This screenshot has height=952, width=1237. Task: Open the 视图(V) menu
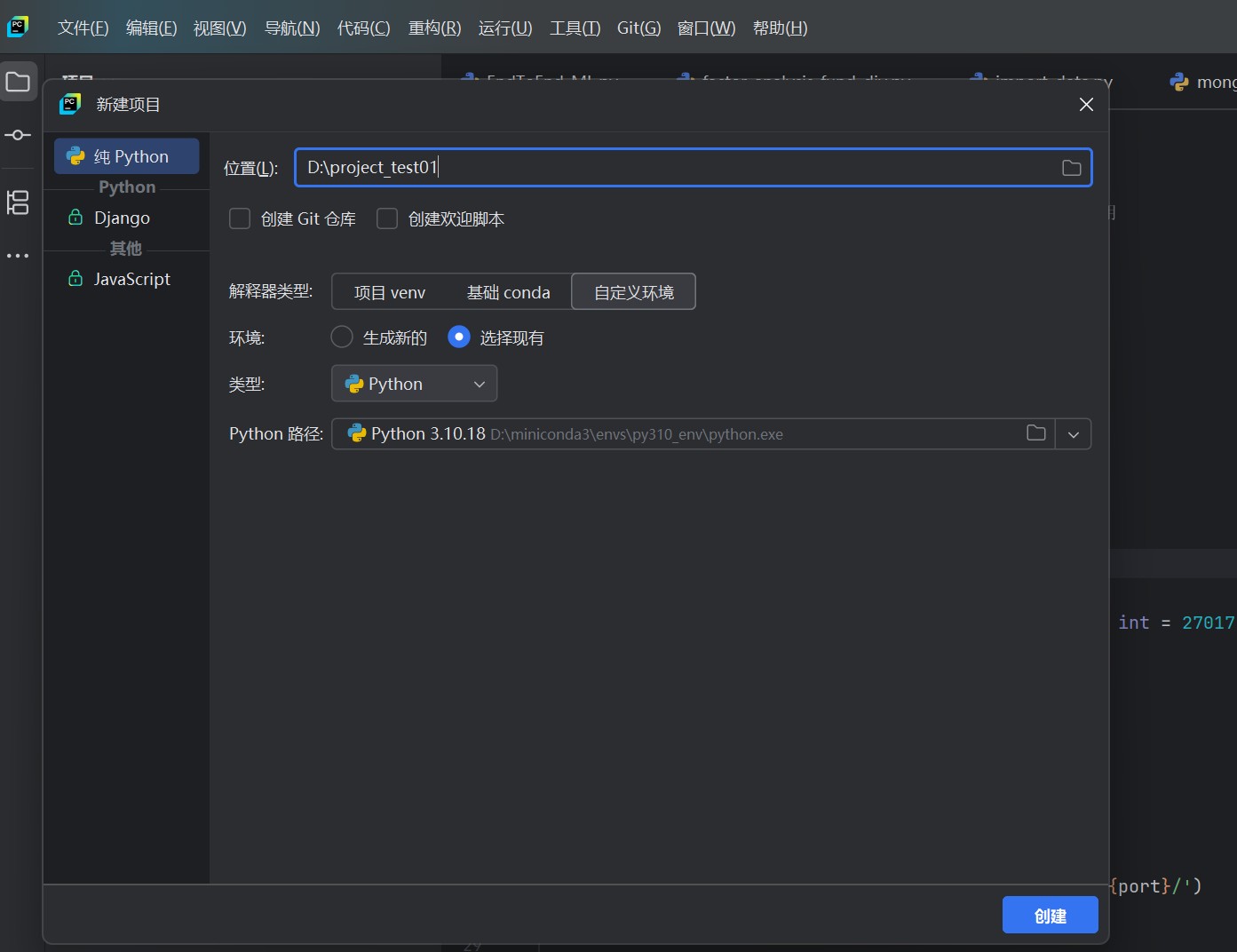pos(220,28)
